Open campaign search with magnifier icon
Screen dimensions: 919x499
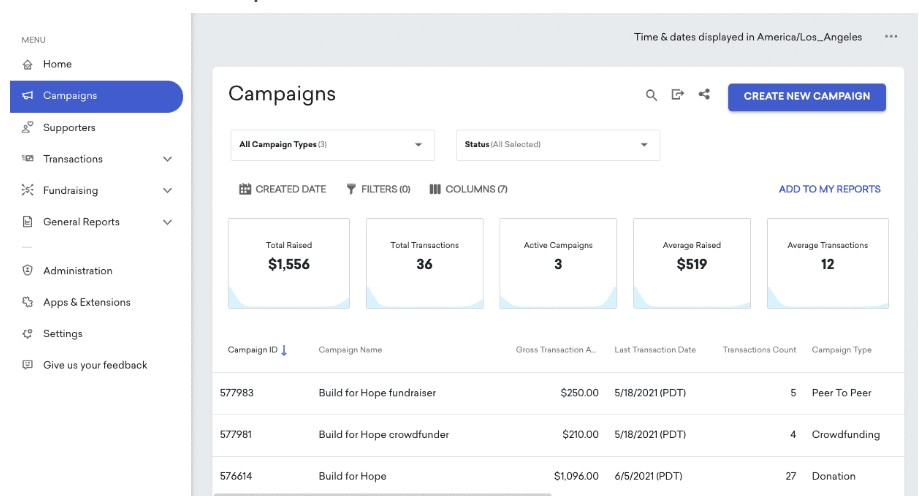click(651, 95)
